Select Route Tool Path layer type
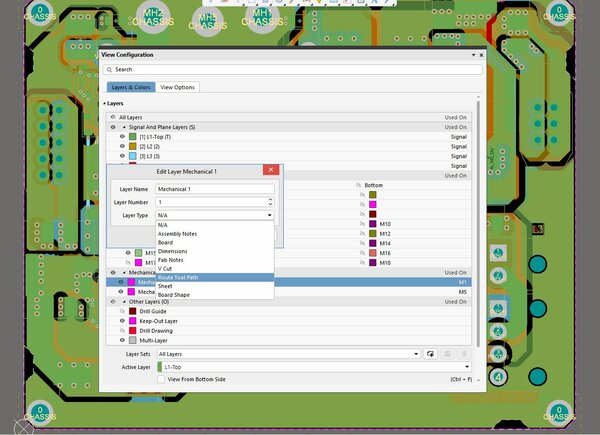The height and width of the screenshot is (435, 600). click(215, 277)
